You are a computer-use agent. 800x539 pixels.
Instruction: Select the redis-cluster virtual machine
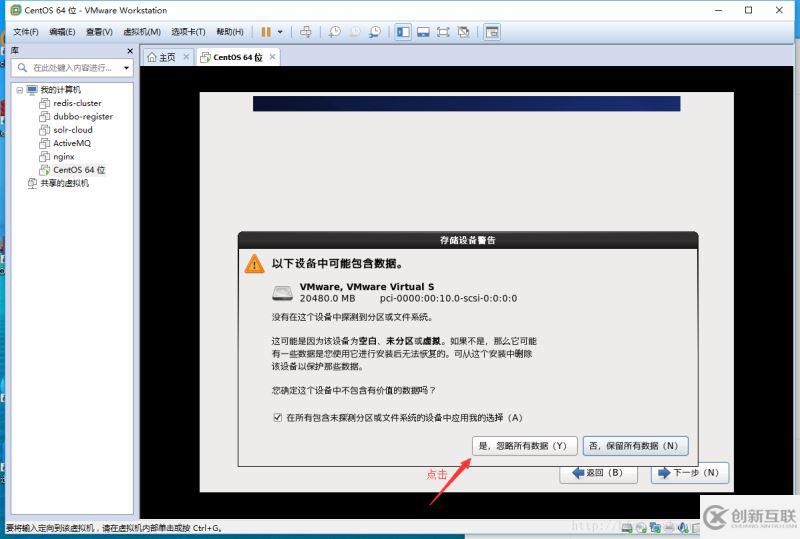pyautogui.click(x=77, y=103)
